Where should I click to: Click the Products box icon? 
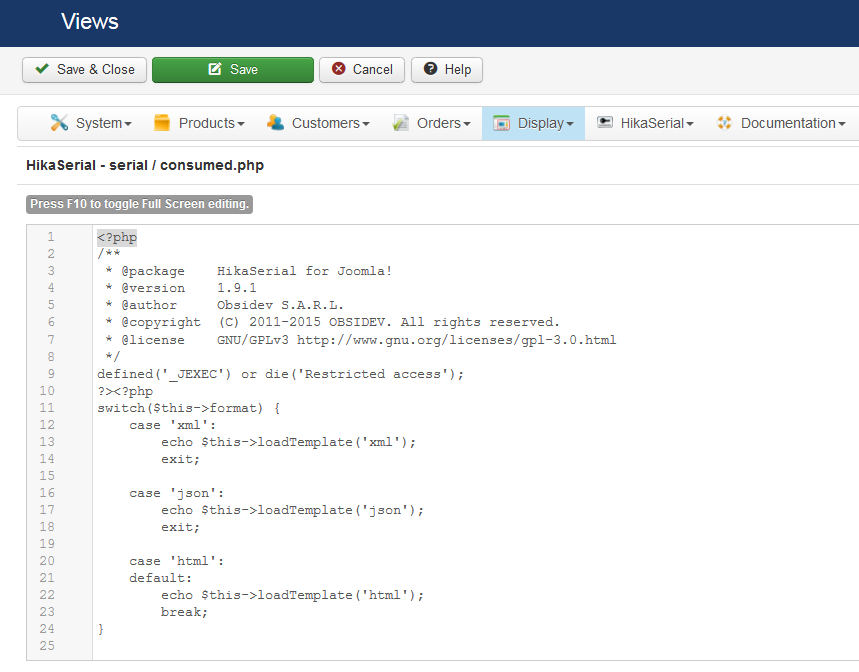coord(162,123)
